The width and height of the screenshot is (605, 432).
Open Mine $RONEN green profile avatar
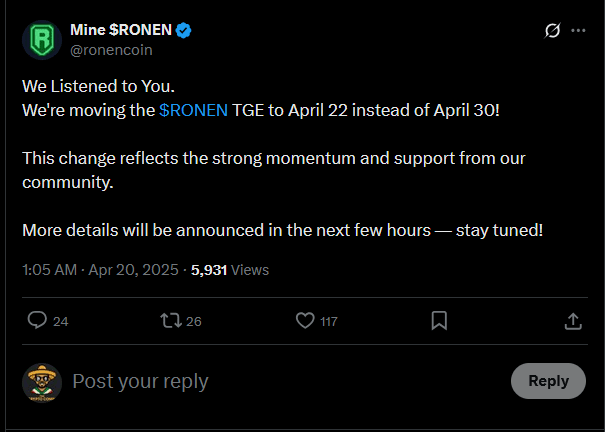pos(42,40)
